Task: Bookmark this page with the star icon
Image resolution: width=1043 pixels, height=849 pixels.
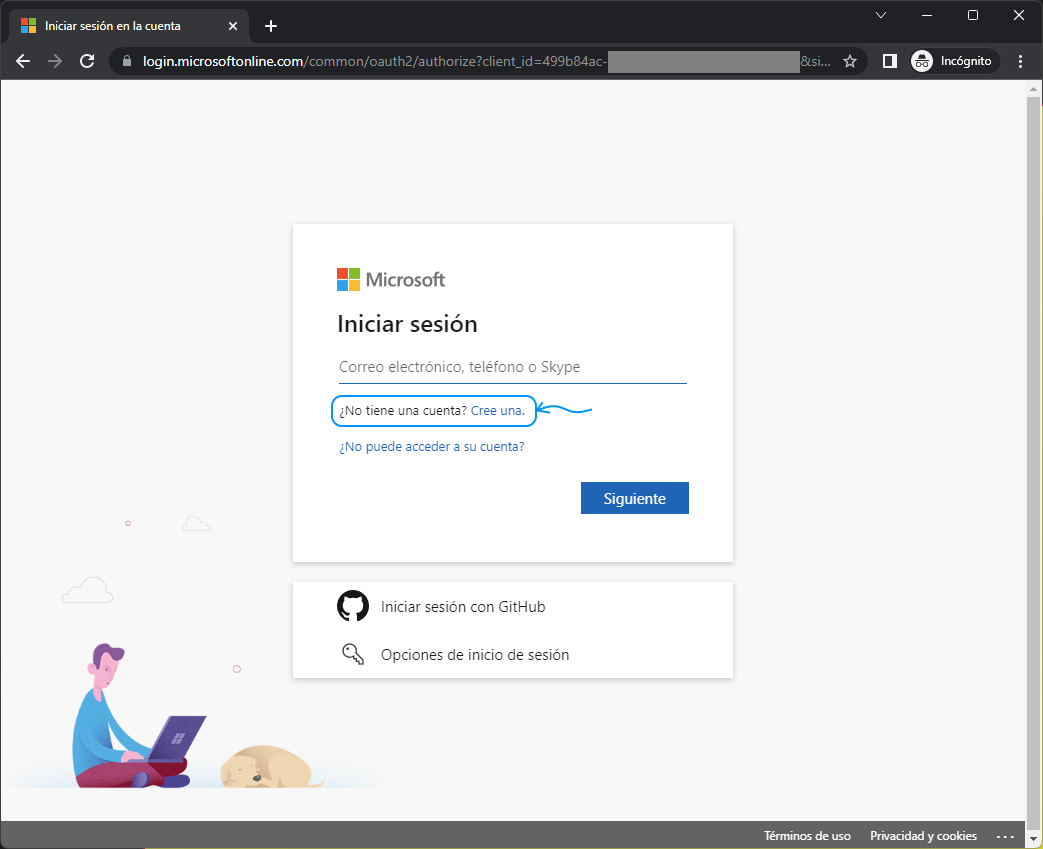Action: (x=849, y=61)
